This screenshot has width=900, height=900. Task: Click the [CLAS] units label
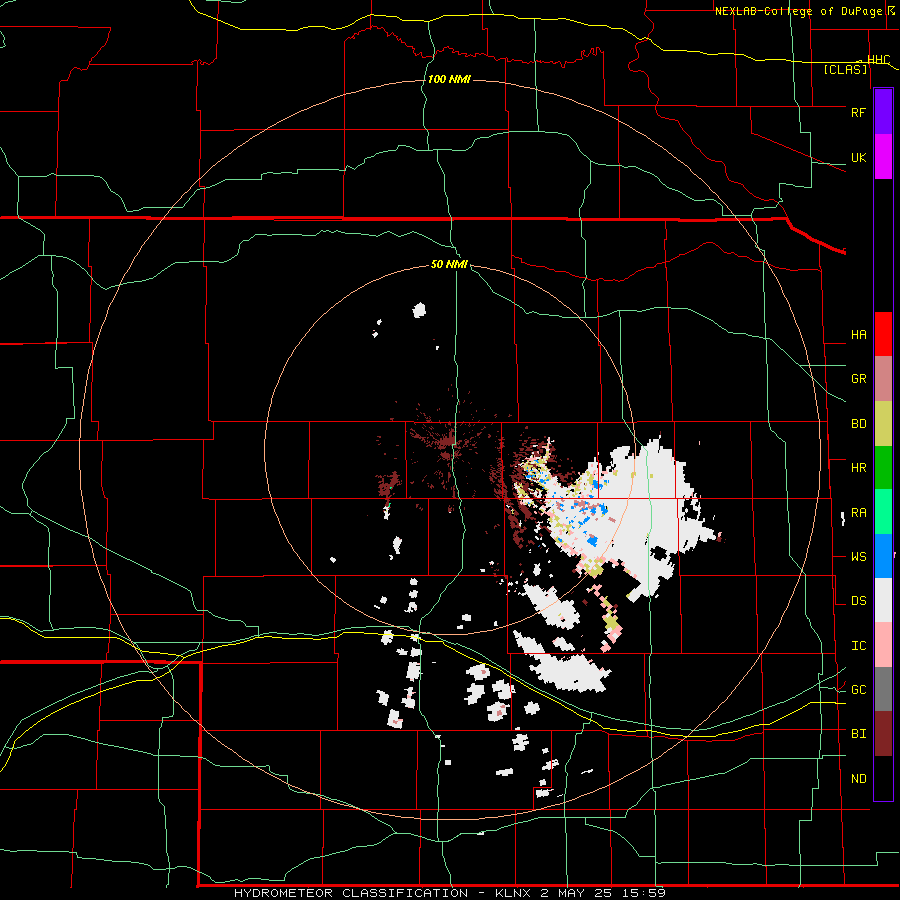point(845,70)
